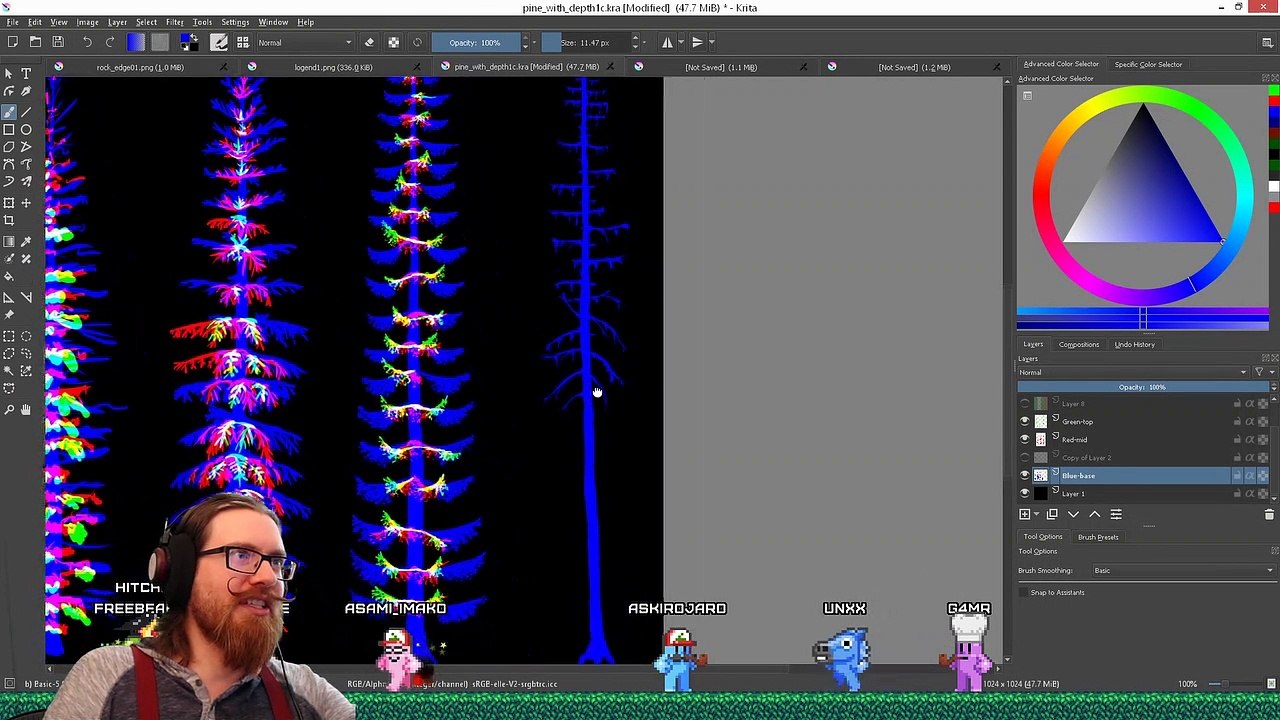Switch to logend1.png document tab
The height and width of the screenshot is (720, 1280).
point(333,67)
